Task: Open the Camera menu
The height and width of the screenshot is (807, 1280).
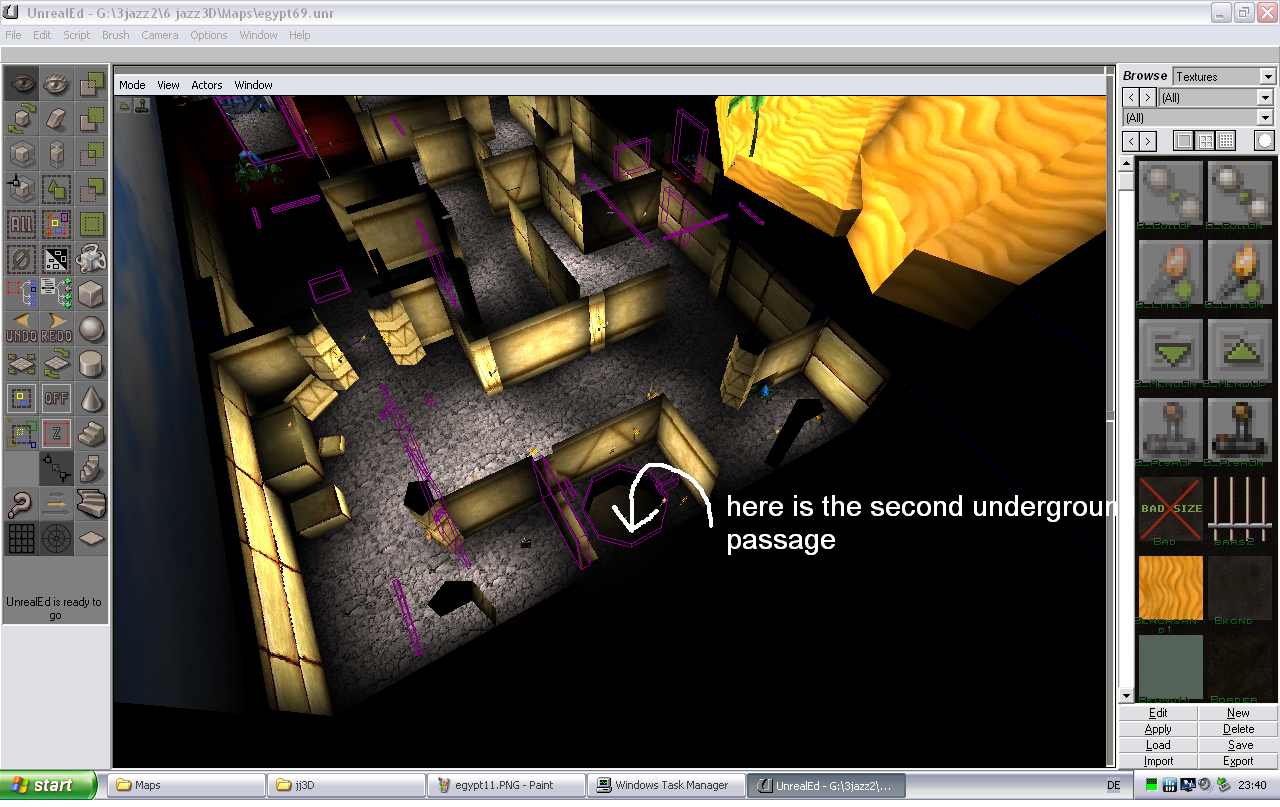Action: coord(160,35)
